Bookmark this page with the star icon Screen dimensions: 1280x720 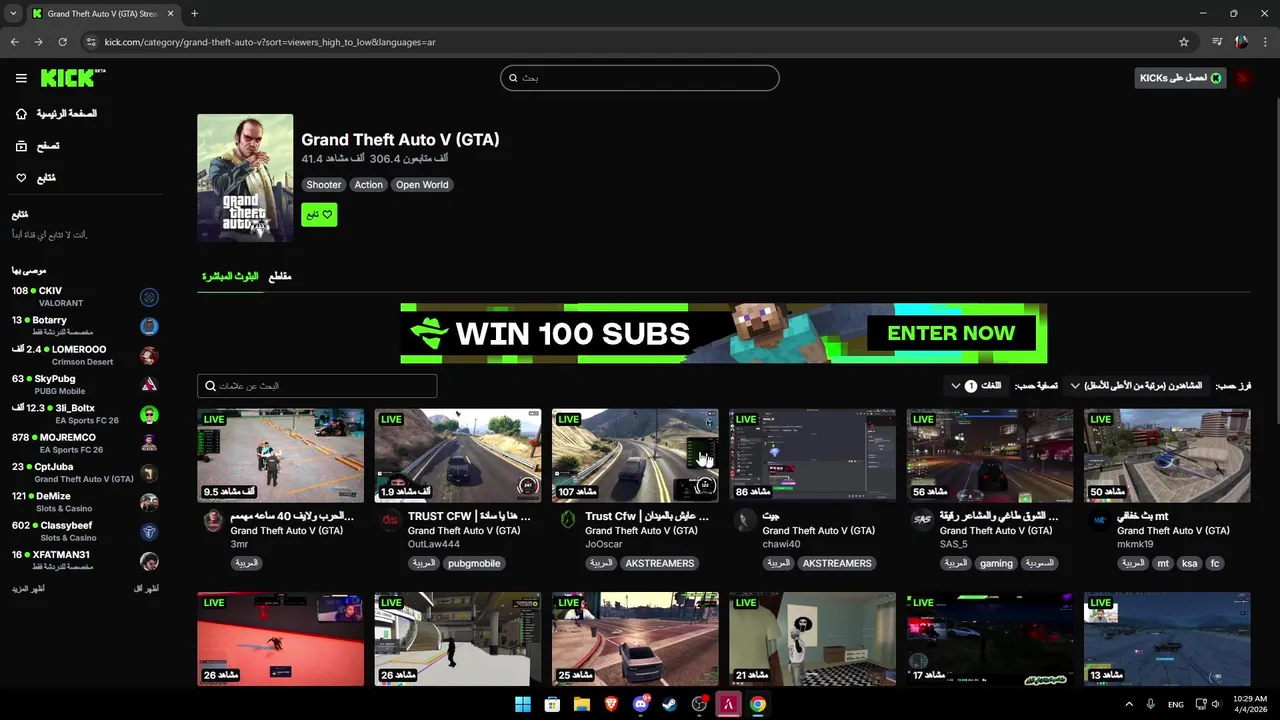click(1184, 42)
